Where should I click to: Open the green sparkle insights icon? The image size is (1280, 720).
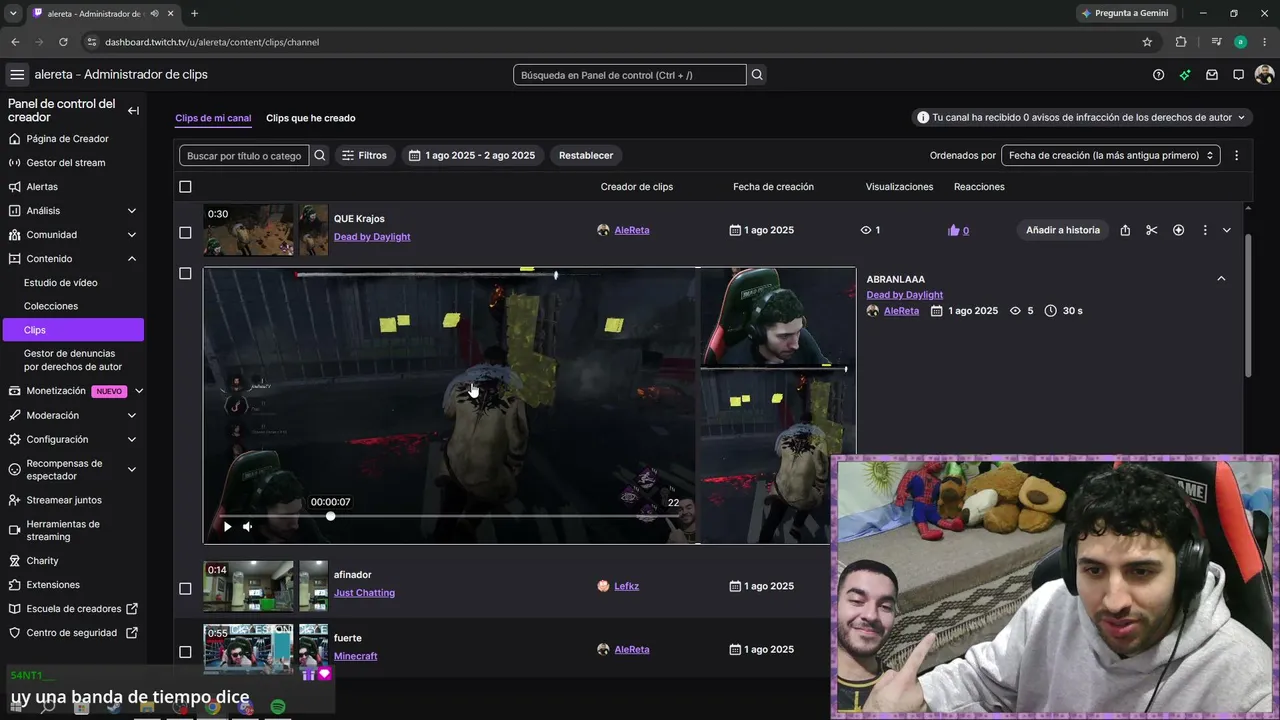coord(1185,75)
